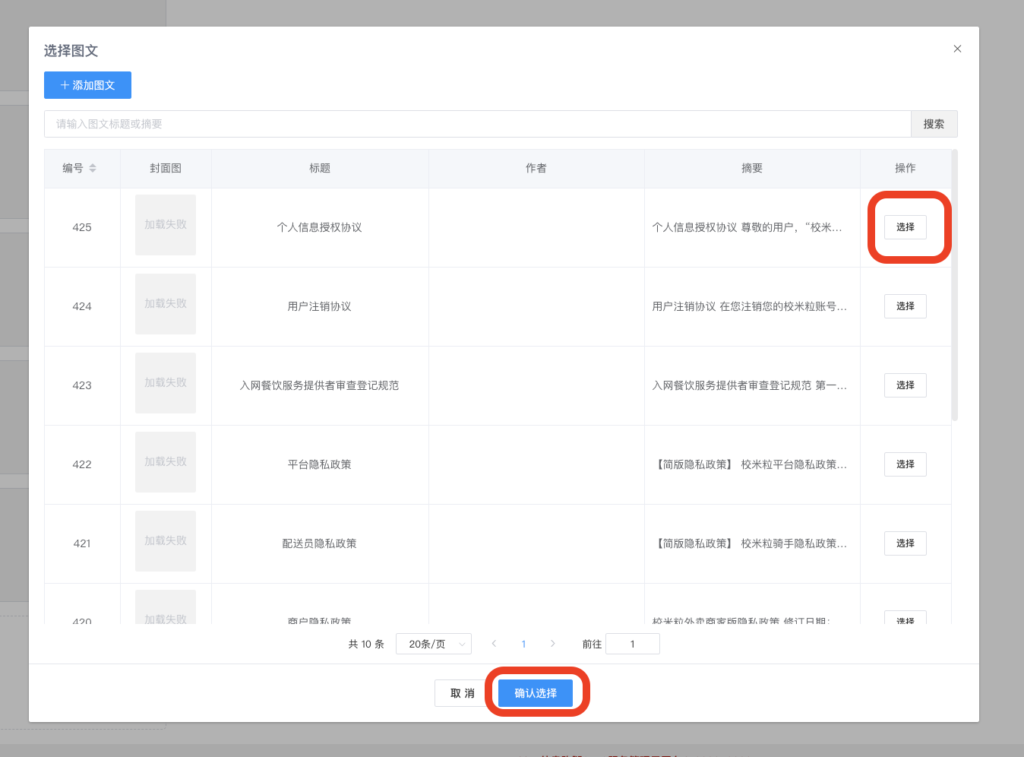Click the 加载失败 cover thumbnail of row 425
The width and height of the screenshot is (1024, 757).
(x=165, y=227)
